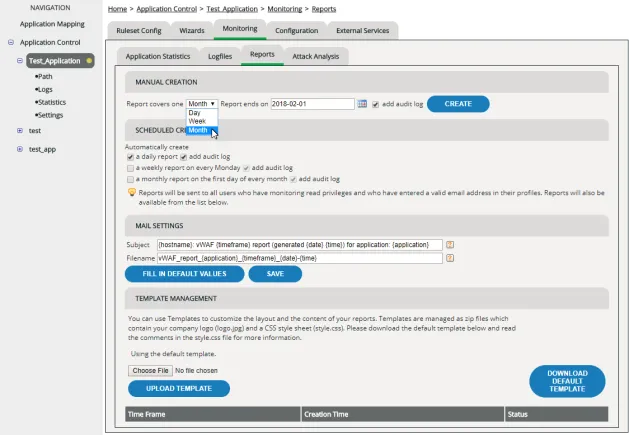Select Application Control in navigation

[50, 42]
